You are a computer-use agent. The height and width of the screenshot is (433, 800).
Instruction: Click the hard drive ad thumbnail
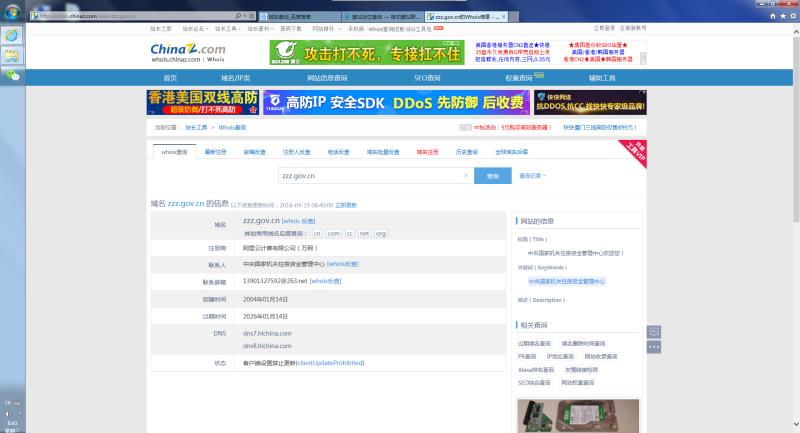pos(578,416)
